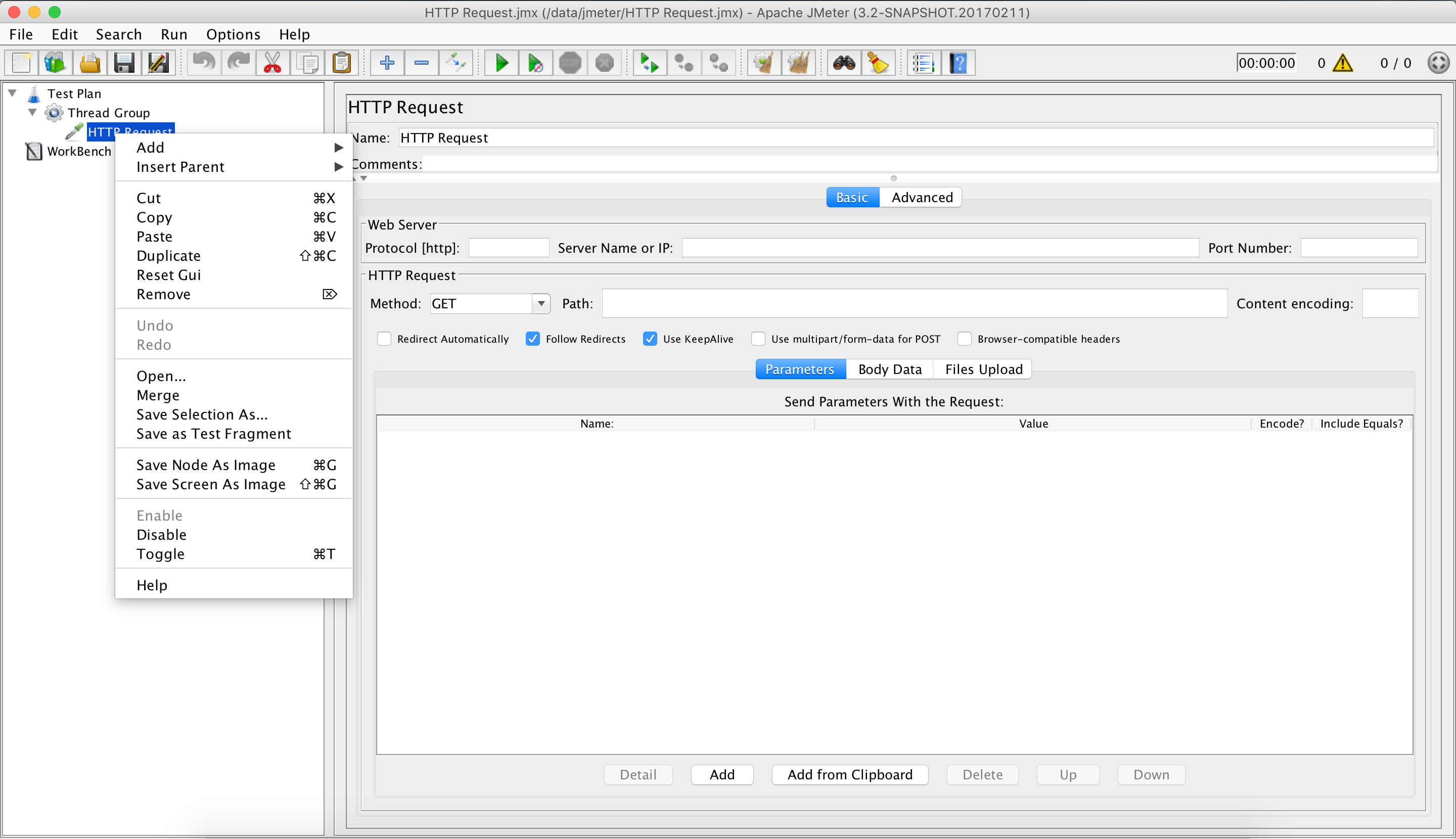Open the Help book icon in the toolbar
The image size is (1456, 839).
click(x=958, y=62)
